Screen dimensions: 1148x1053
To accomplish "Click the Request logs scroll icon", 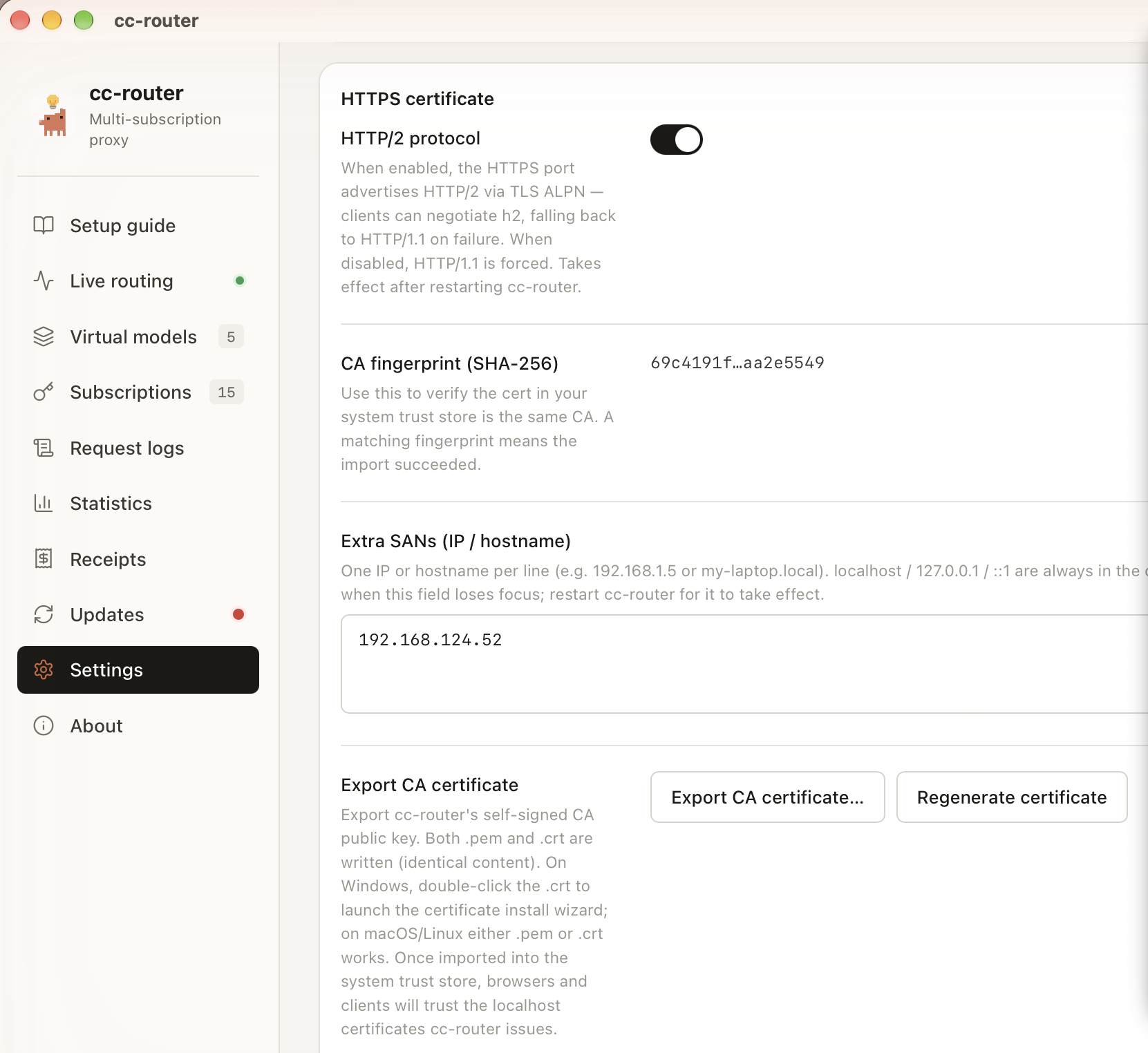I will click(x=44, y=448).
